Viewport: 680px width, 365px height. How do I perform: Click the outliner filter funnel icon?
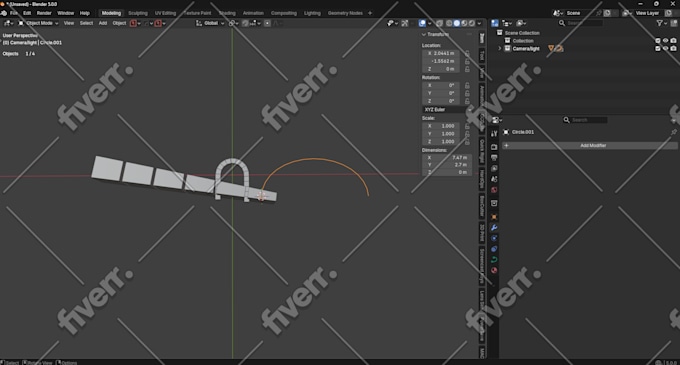coord(659,23)
